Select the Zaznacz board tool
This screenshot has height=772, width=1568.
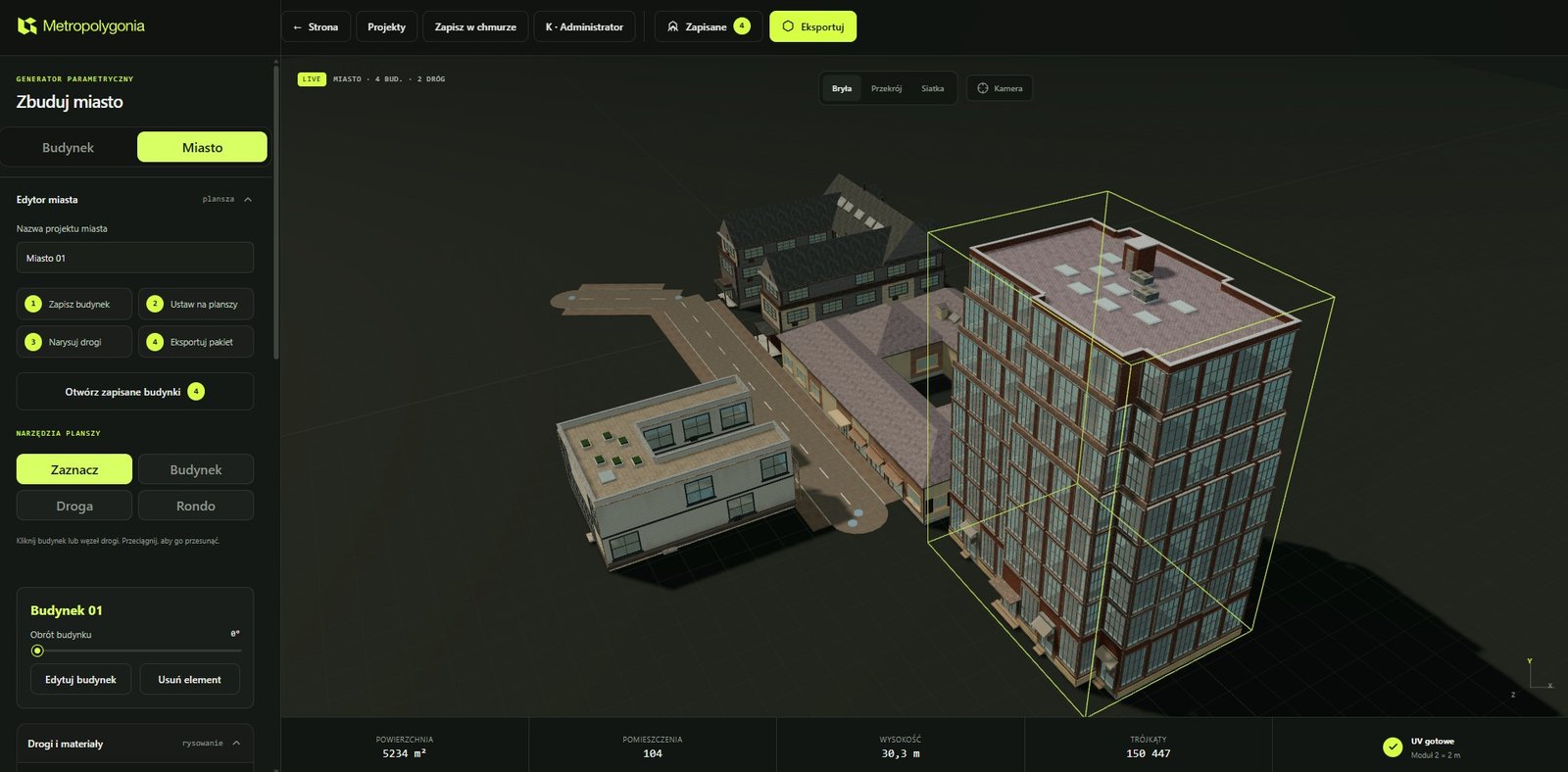(x=74, y=469)
